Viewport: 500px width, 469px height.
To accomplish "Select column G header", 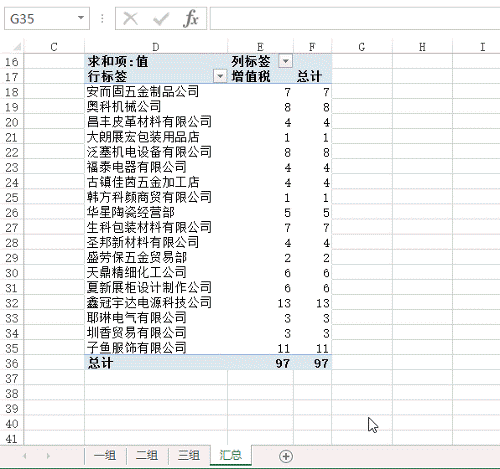I will (362, 47).
